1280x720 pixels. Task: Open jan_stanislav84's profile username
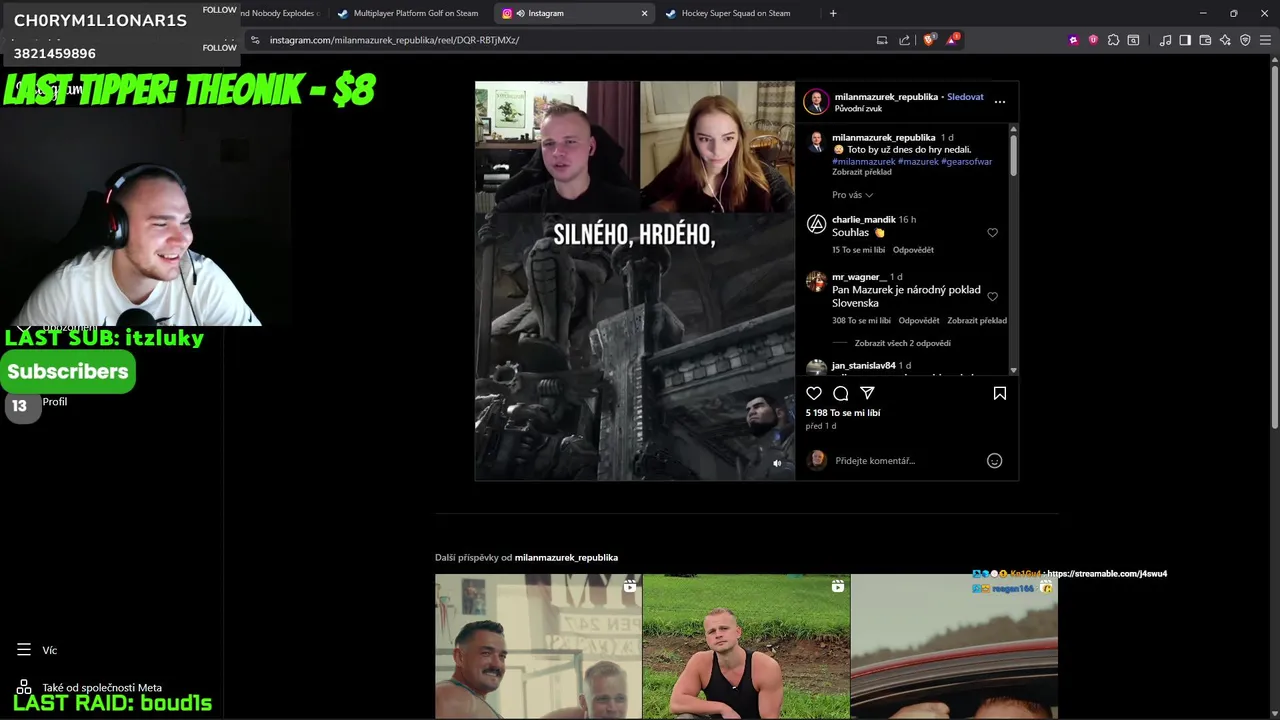[x=864, y=366]
